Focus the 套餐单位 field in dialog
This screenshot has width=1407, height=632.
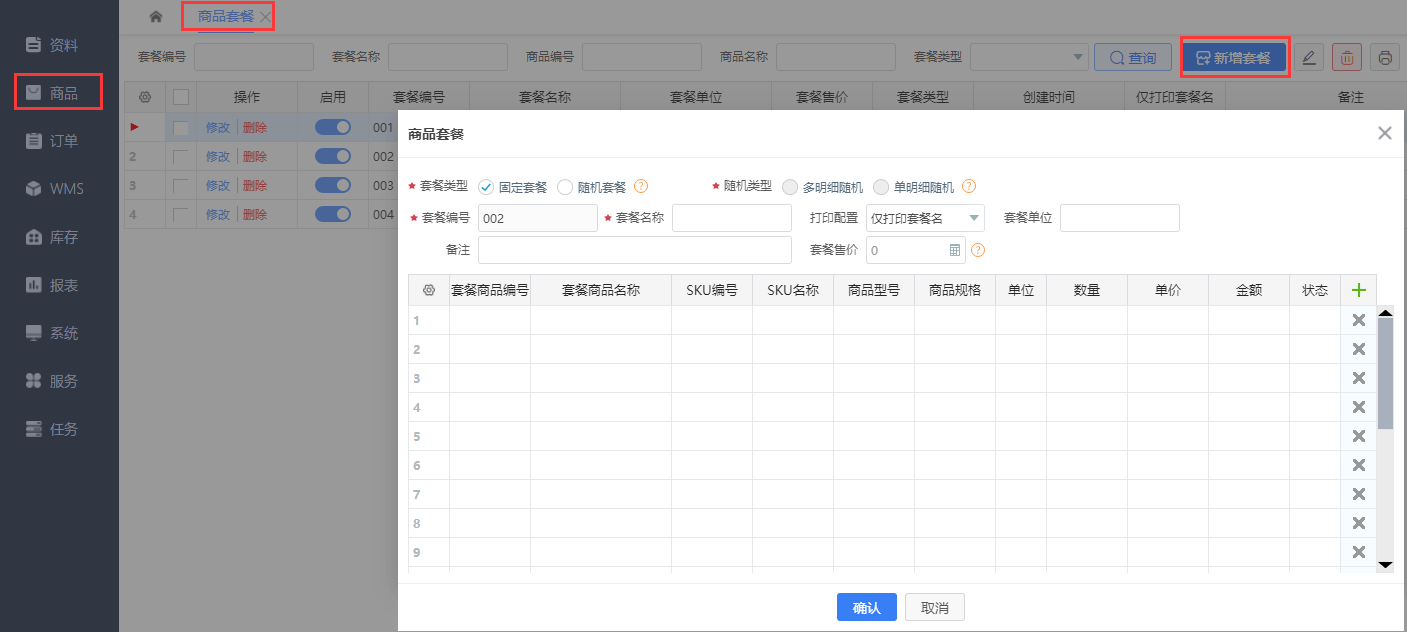point(1120,218)
